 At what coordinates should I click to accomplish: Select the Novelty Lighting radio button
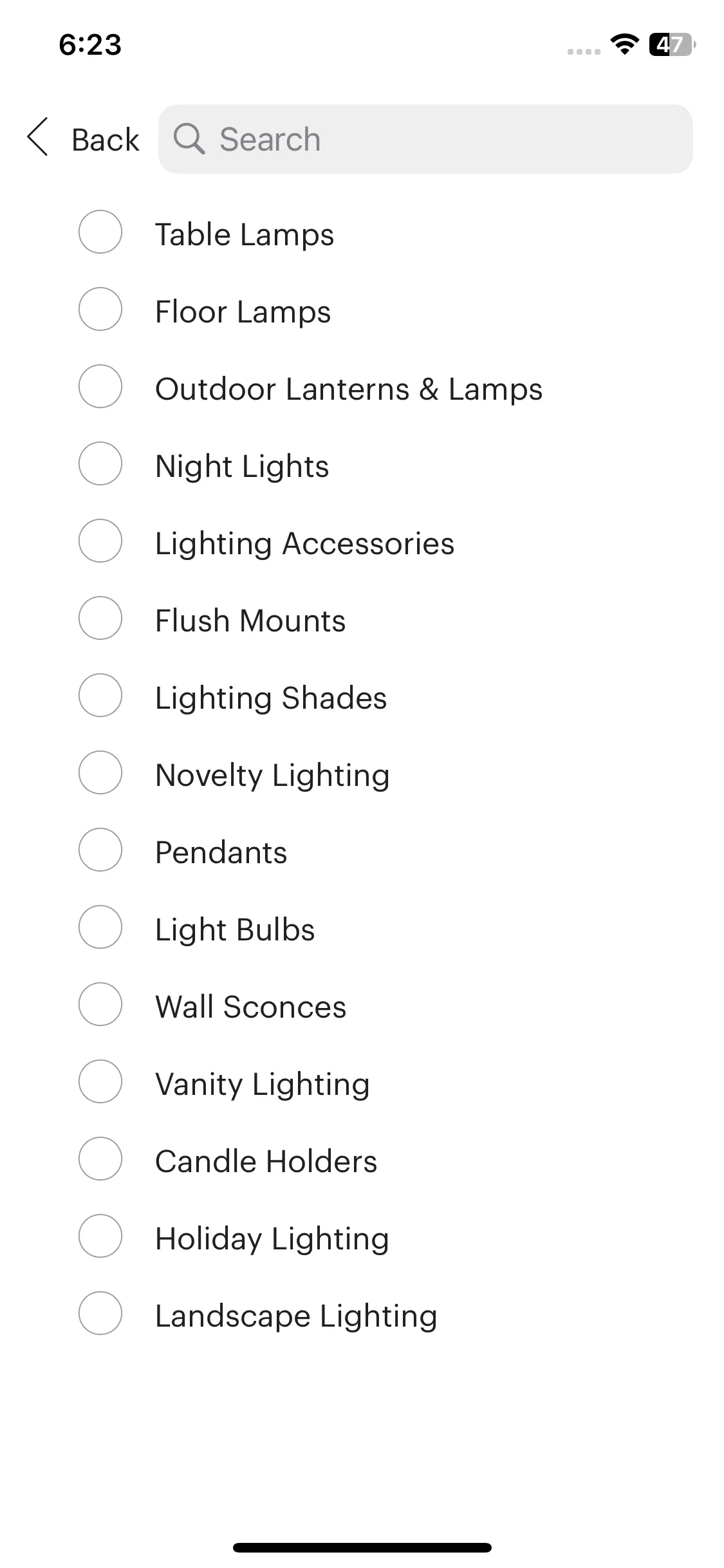click(100, 772)
